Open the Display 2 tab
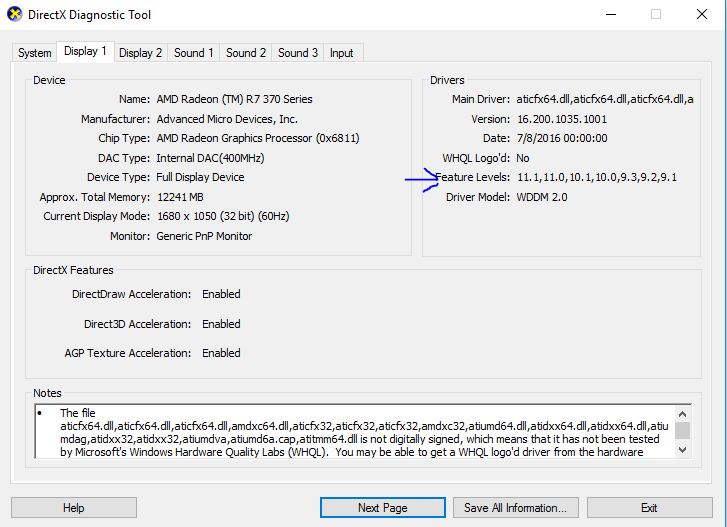Screen dimensions: 727x527 point(140,53)
